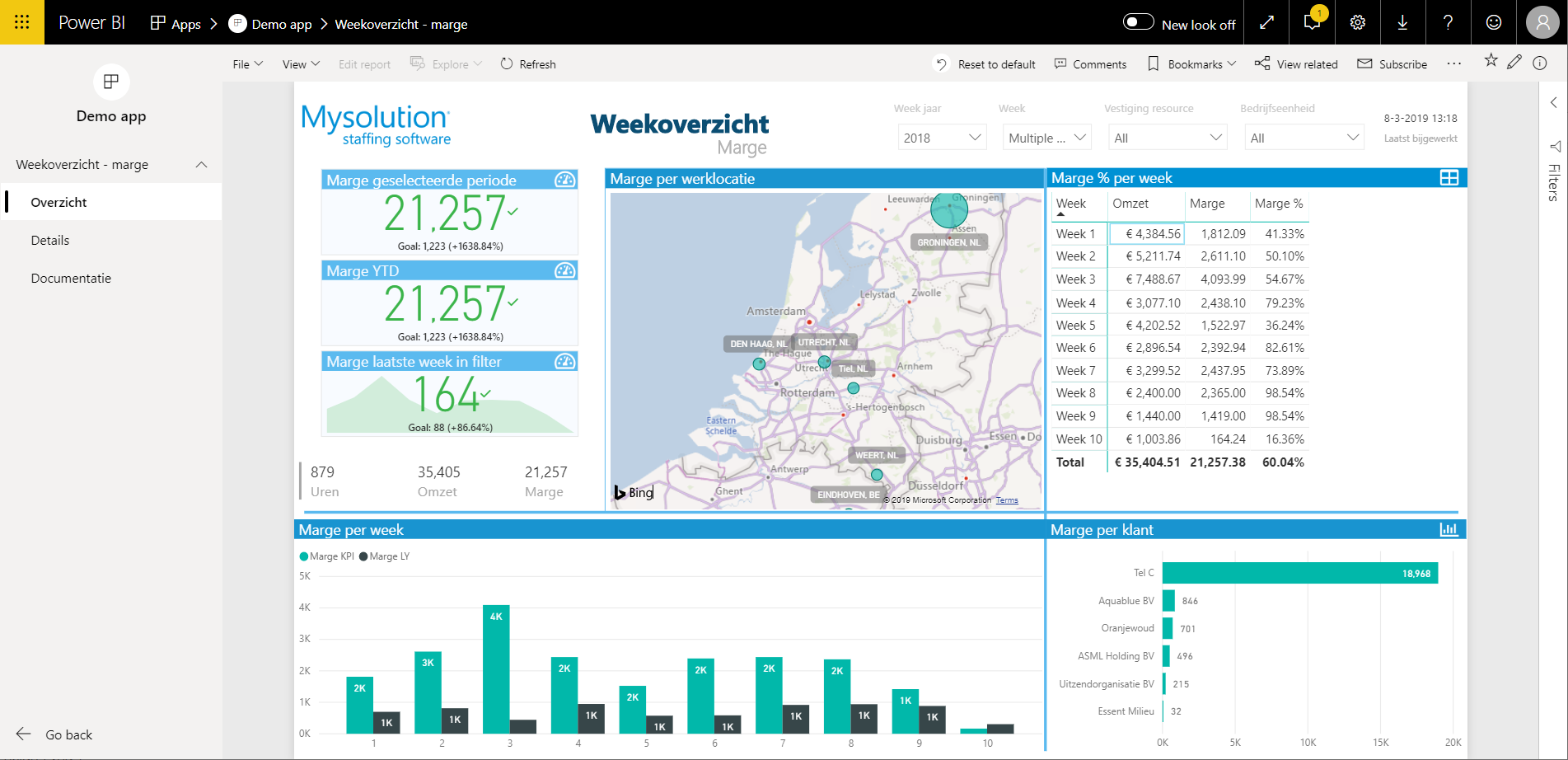
Task: Expand the Vestiging resource dropdown
Action: coord(1167,138)
